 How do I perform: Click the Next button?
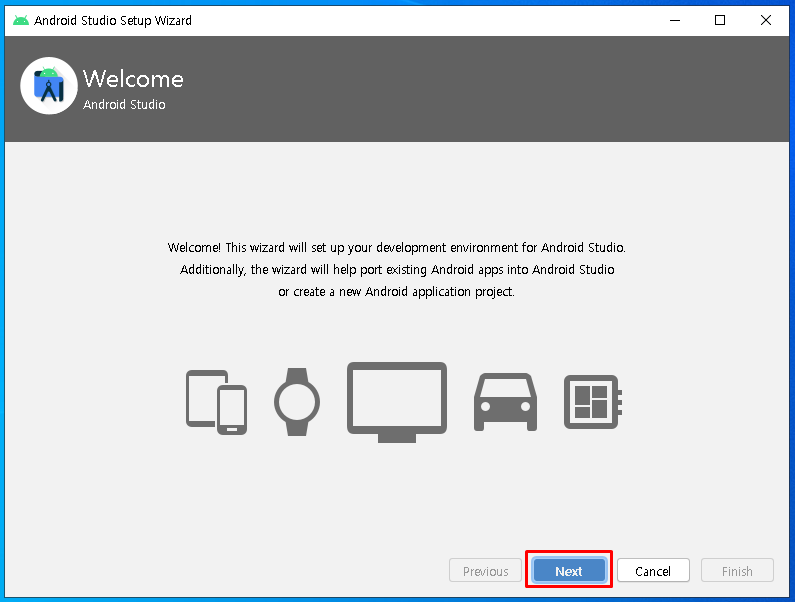[569, 571]
